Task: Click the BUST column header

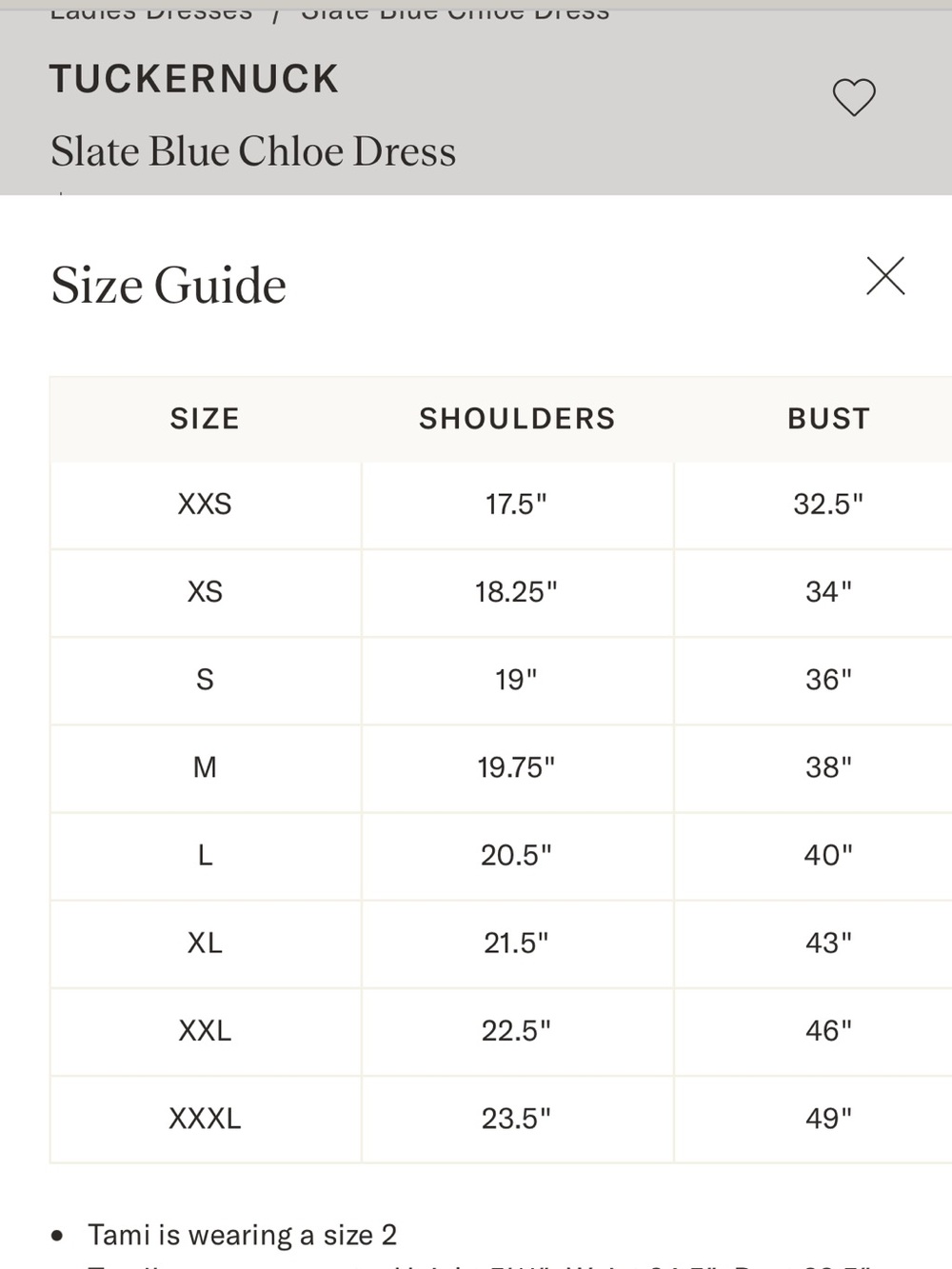Action: click(x=828, y=419)
